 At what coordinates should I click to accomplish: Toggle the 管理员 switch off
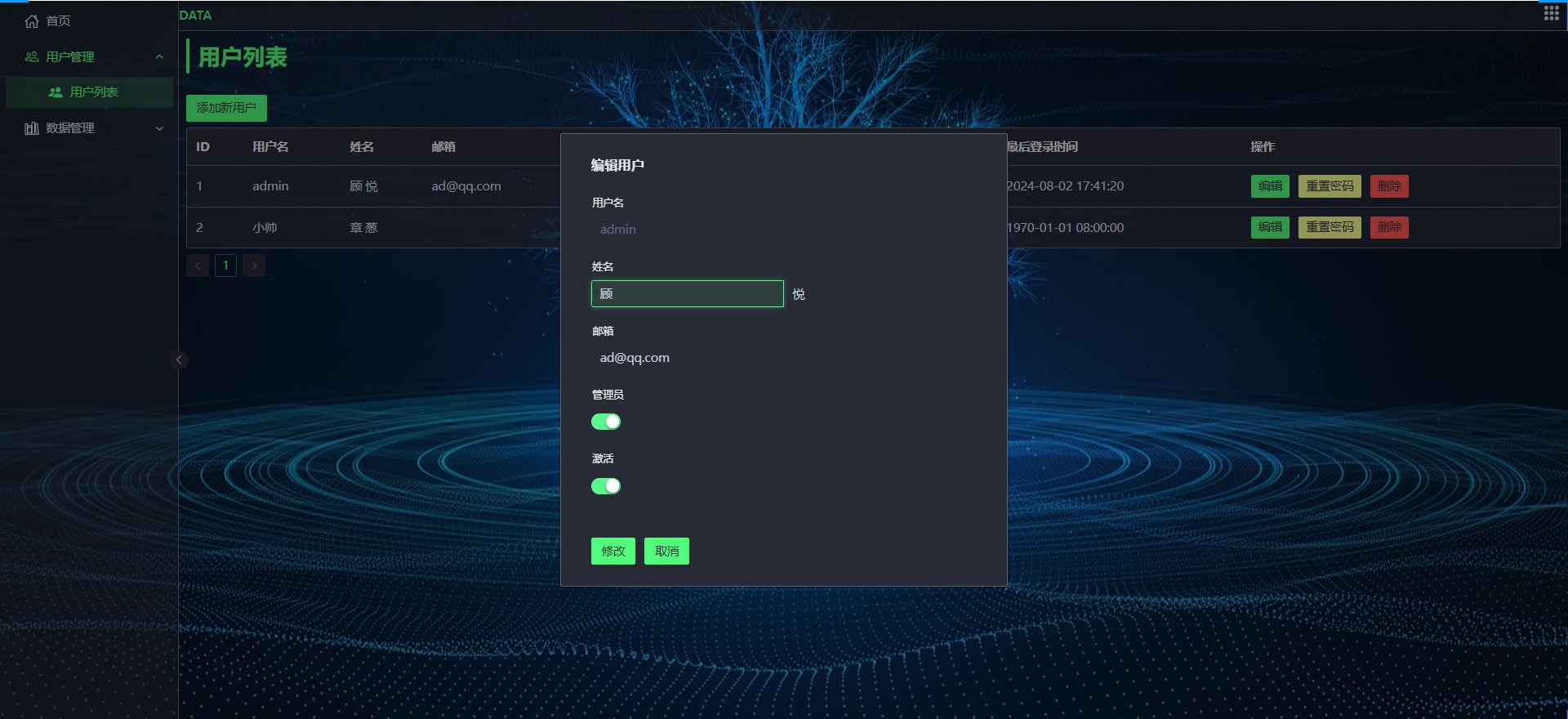[606, 422]
